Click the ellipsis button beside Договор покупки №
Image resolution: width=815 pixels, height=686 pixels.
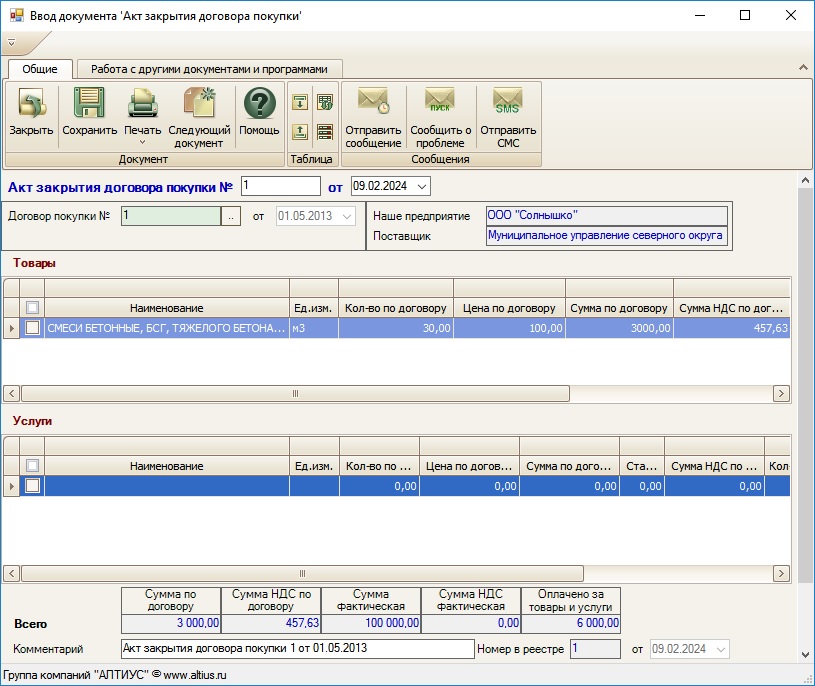coord(231,216)
